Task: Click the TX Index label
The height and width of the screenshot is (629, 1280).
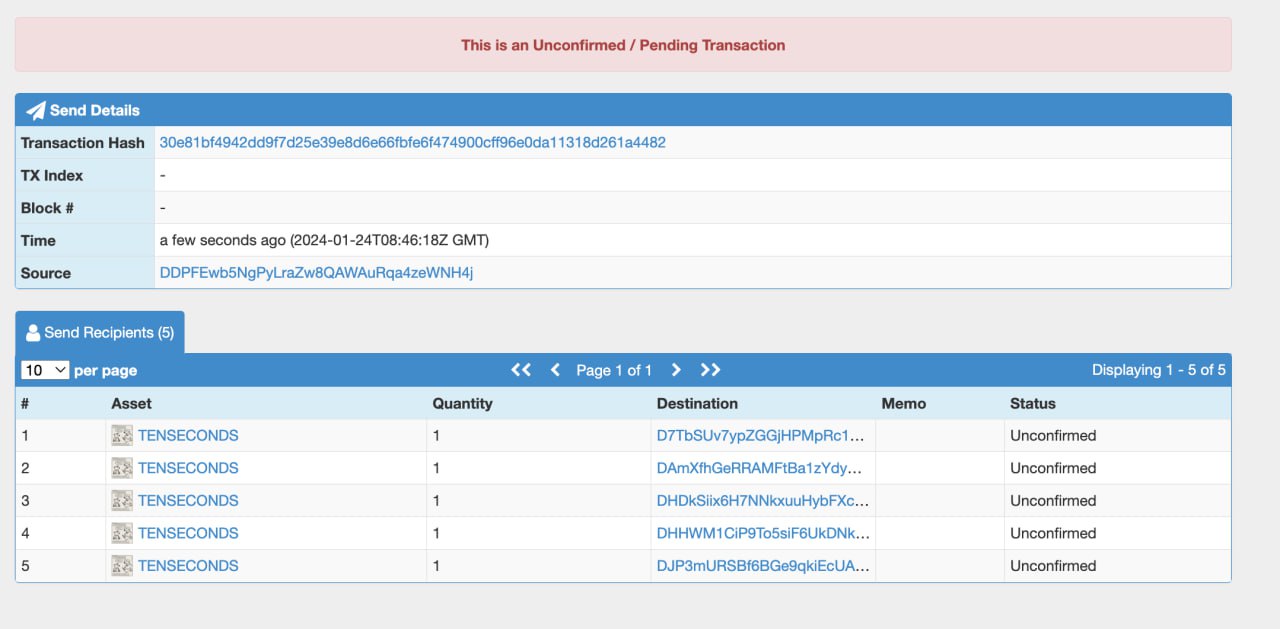Action: [52, 175]
